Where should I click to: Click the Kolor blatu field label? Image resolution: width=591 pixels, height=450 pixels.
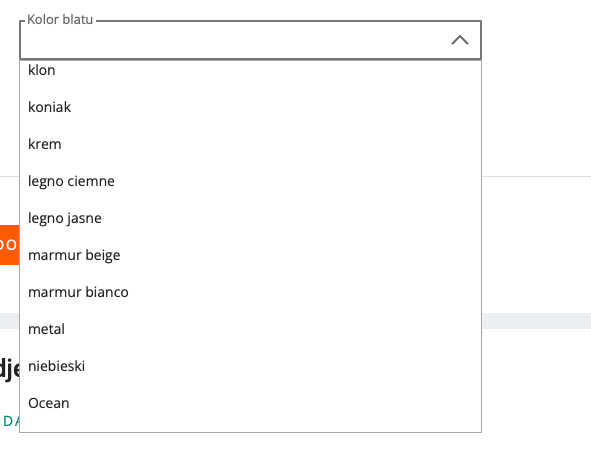pos(60,20)
